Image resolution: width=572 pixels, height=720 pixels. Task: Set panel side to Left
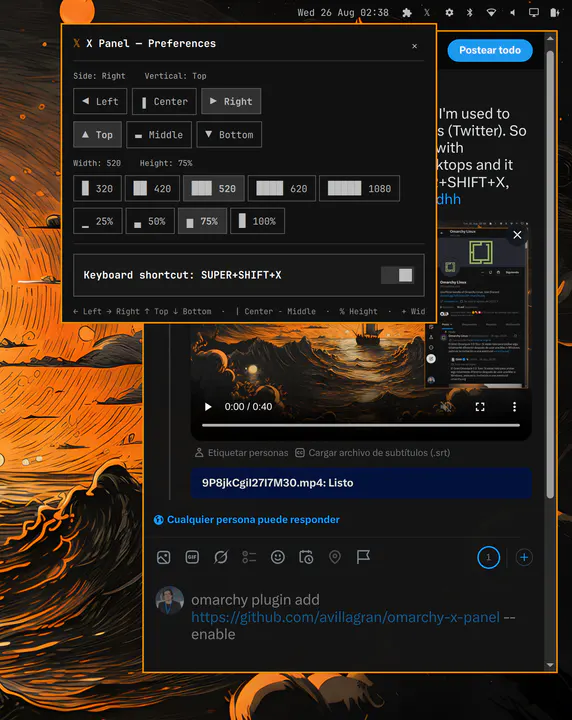click(x=100, y=101)
